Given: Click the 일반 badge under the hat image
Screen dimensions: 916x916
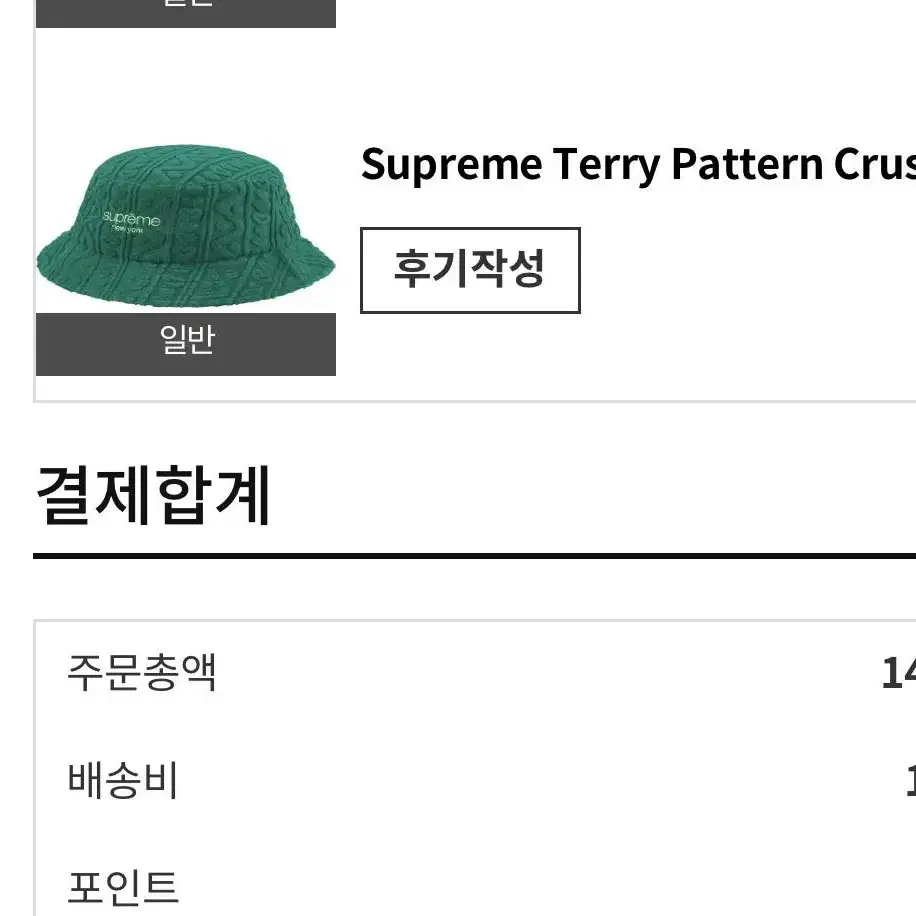Looking at the screenshot, I should pos(186,344).
